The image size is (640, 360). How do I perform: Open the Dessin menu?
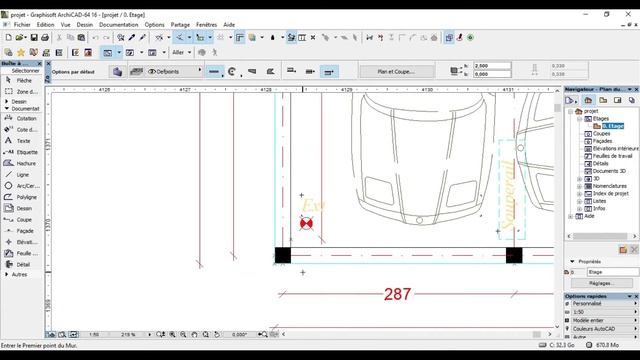pyautogui.click(x=85, y=24)
